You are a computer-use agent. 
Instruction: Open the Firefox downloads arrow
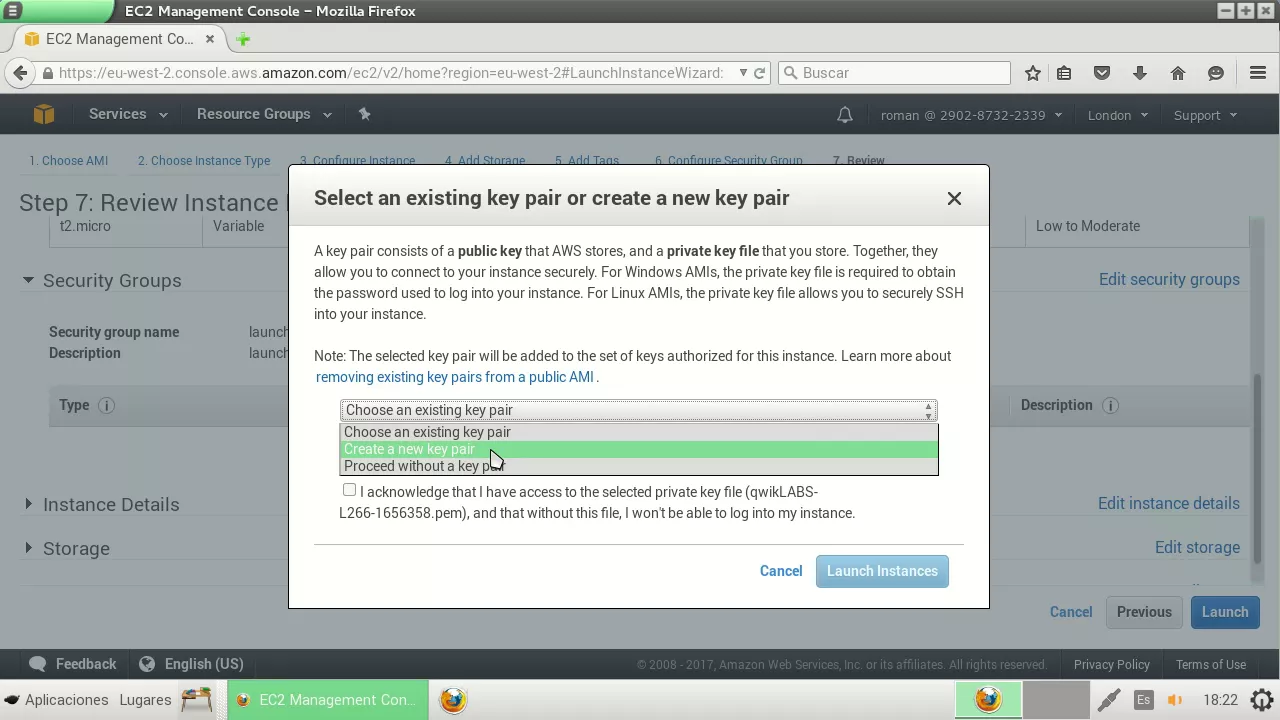(x=1140, y=73)
